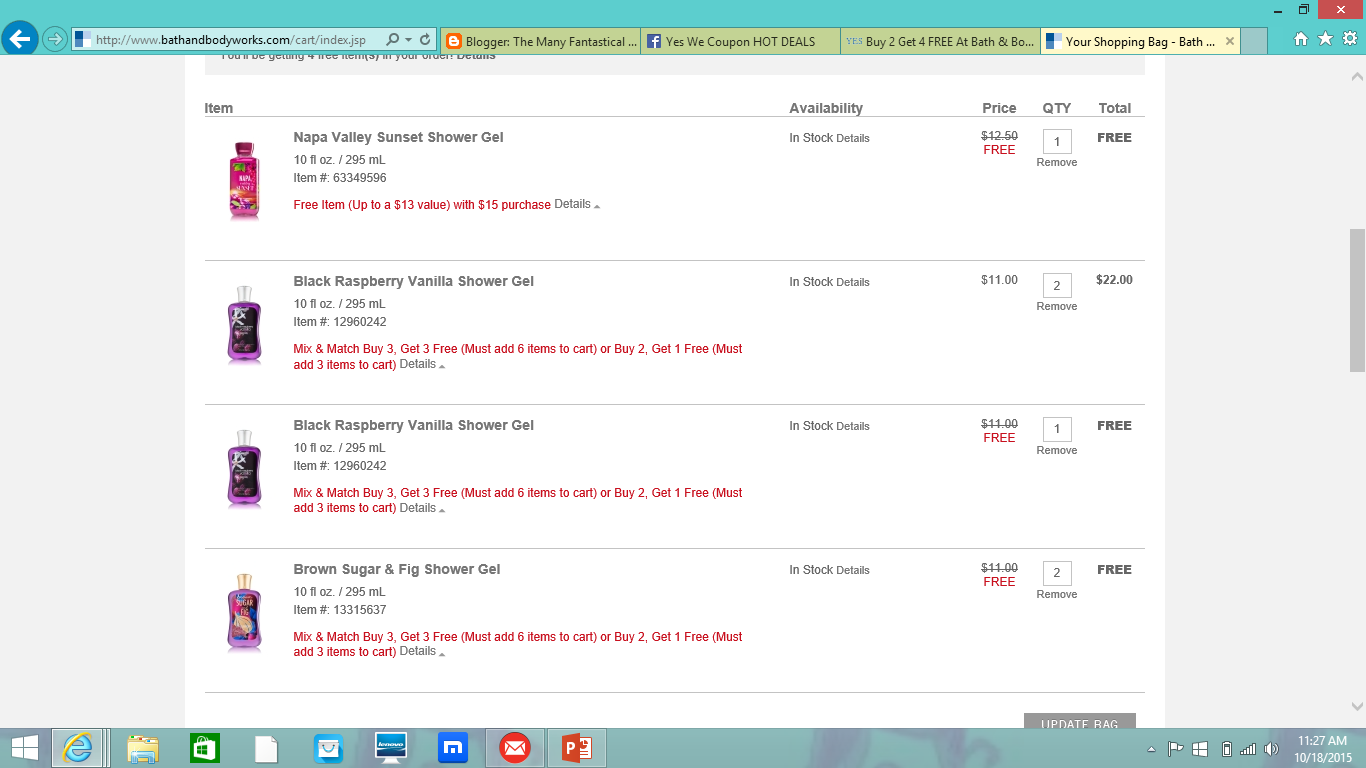Click the strikethrough $12.50 price text
This screenshot has height=768, width=1366.
pos(999,136)
